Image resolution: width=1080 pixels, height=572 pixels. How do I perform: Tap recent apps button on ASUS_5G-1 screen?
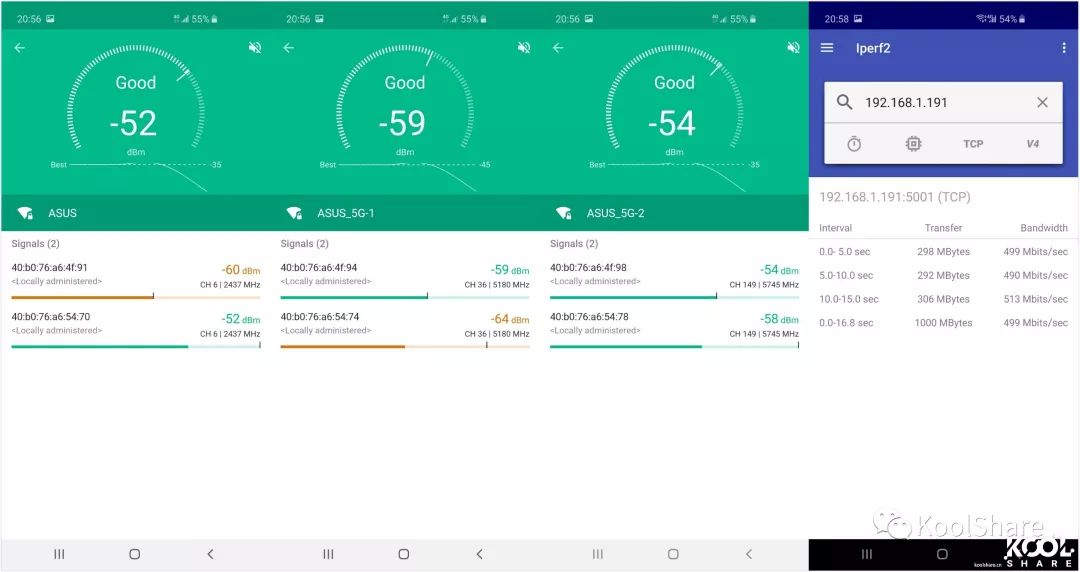(329, 554)
